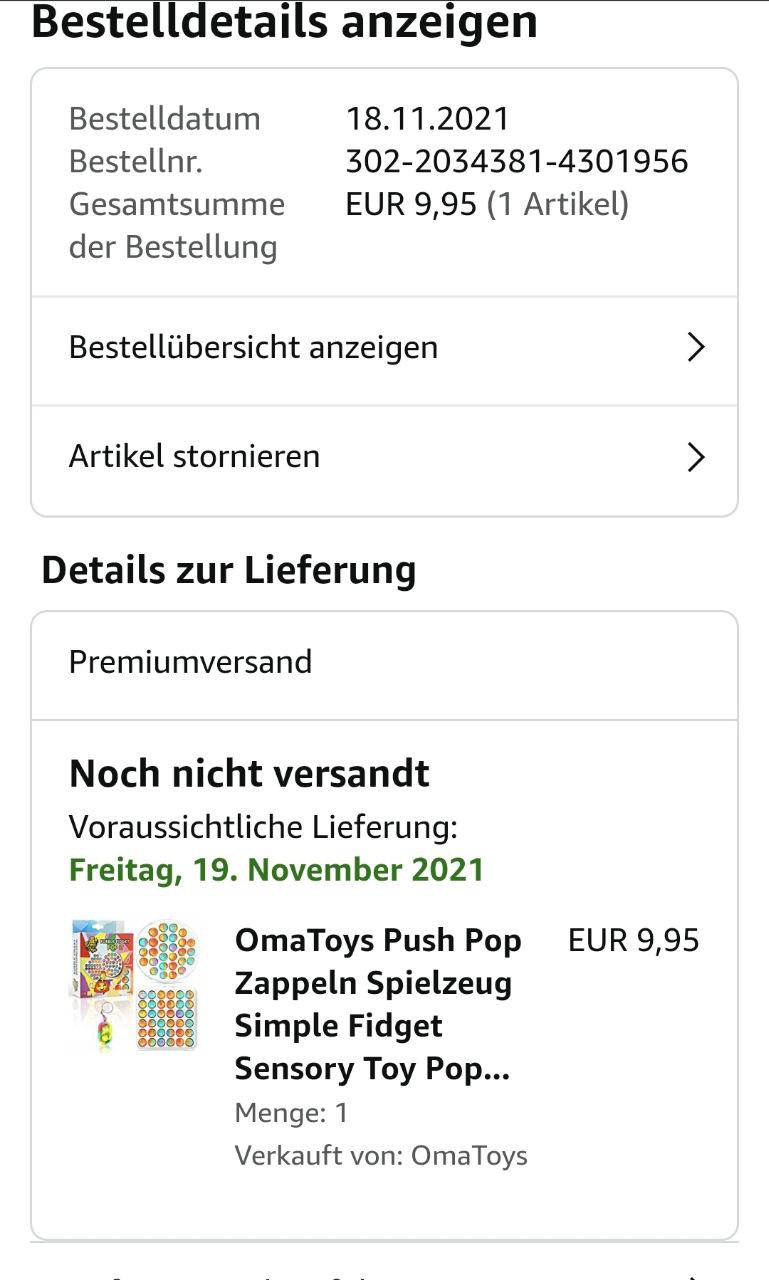Tap the Gesamtsumme EUR 9,95 (1 Artikel) total

tap(487, 205)
